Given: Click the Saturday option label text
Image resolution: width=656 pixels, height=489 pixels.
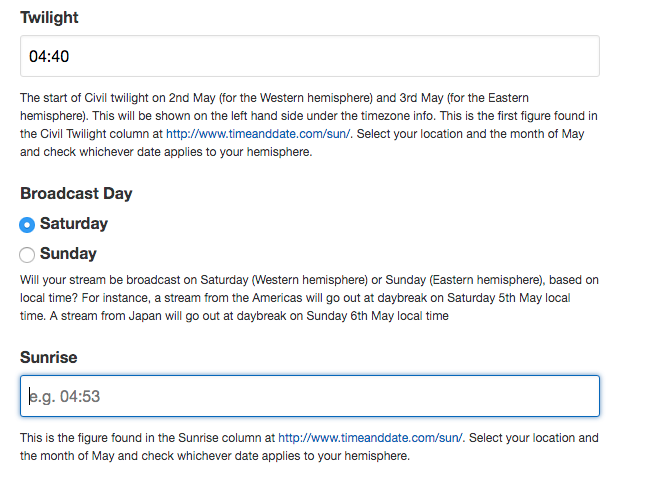Looking at the screenshot, I should (73, 224).
